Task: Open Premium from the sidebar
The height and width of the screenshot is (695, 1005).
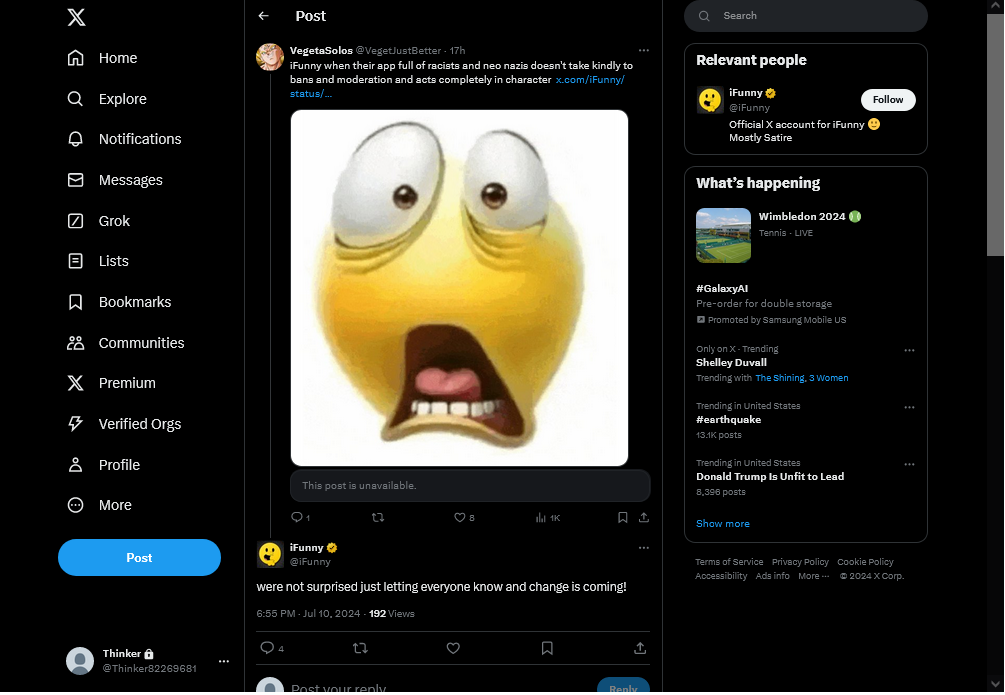Action: pos(112,383)
